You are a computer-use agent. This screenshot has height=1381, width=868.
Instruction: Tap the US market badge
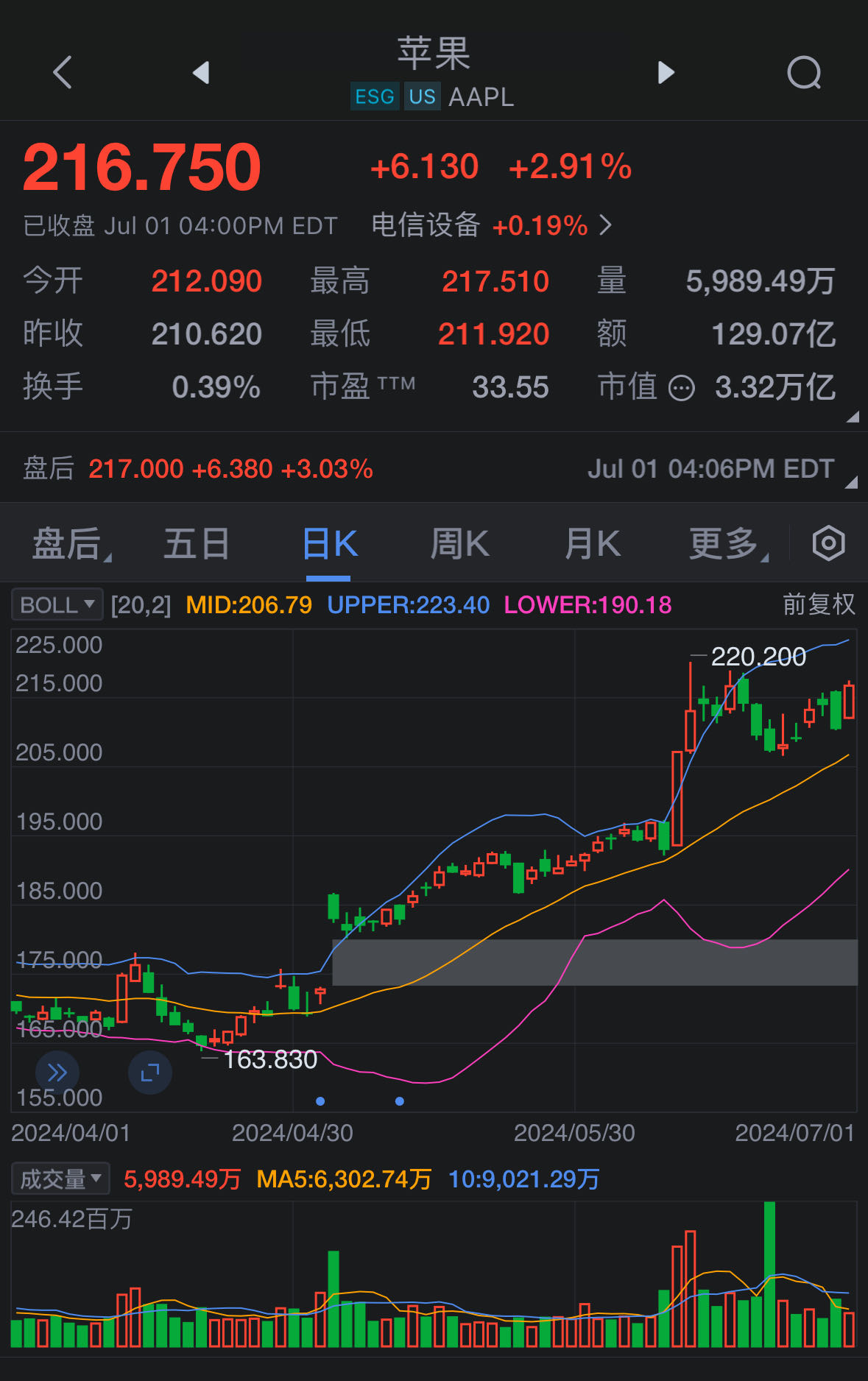tap(422, 96)
